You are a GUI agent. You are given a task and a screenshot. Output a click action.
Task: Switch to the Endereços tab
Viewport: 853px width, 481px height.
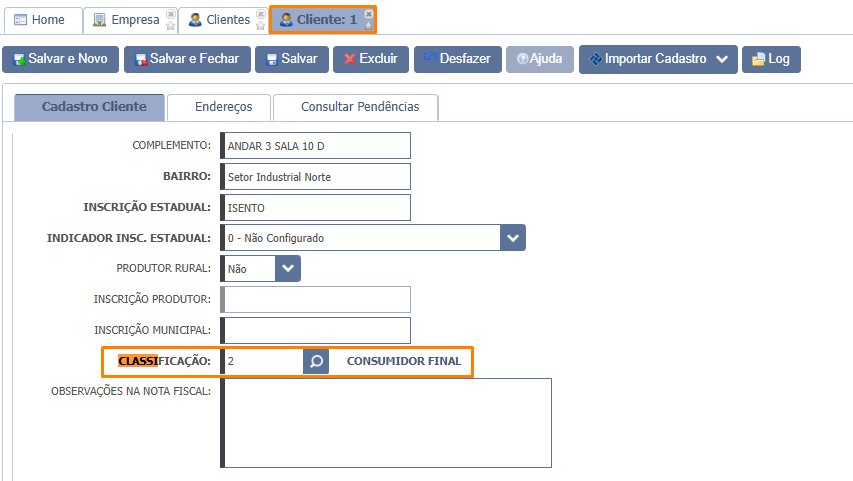click(x=221, y=107)
